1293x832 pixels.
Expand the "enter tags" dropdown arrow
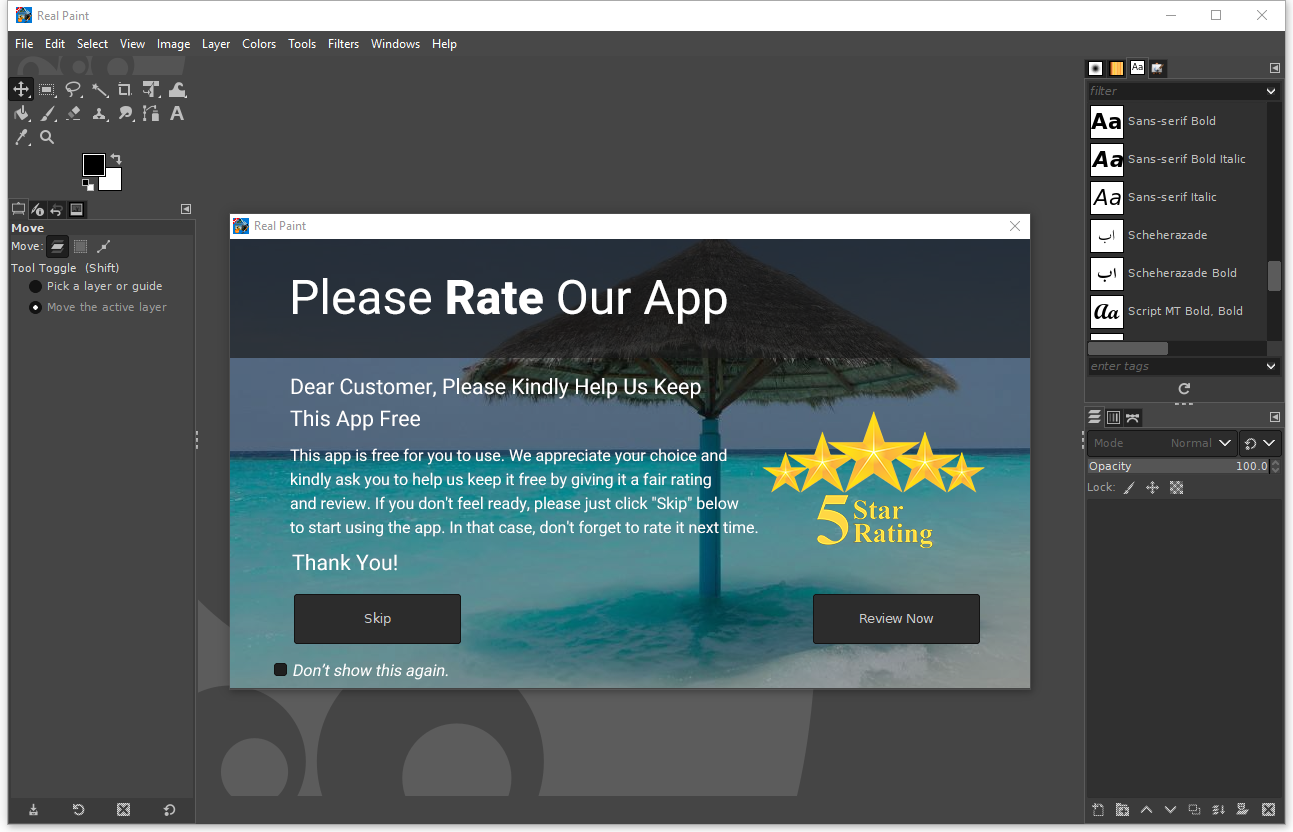[1271, 366]
